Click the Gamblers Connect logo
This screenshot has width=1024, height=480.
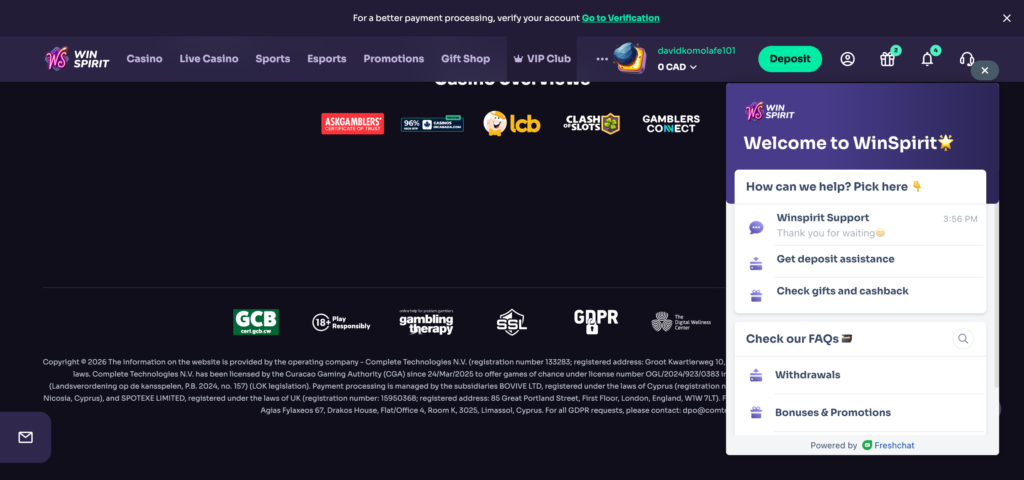671,123
